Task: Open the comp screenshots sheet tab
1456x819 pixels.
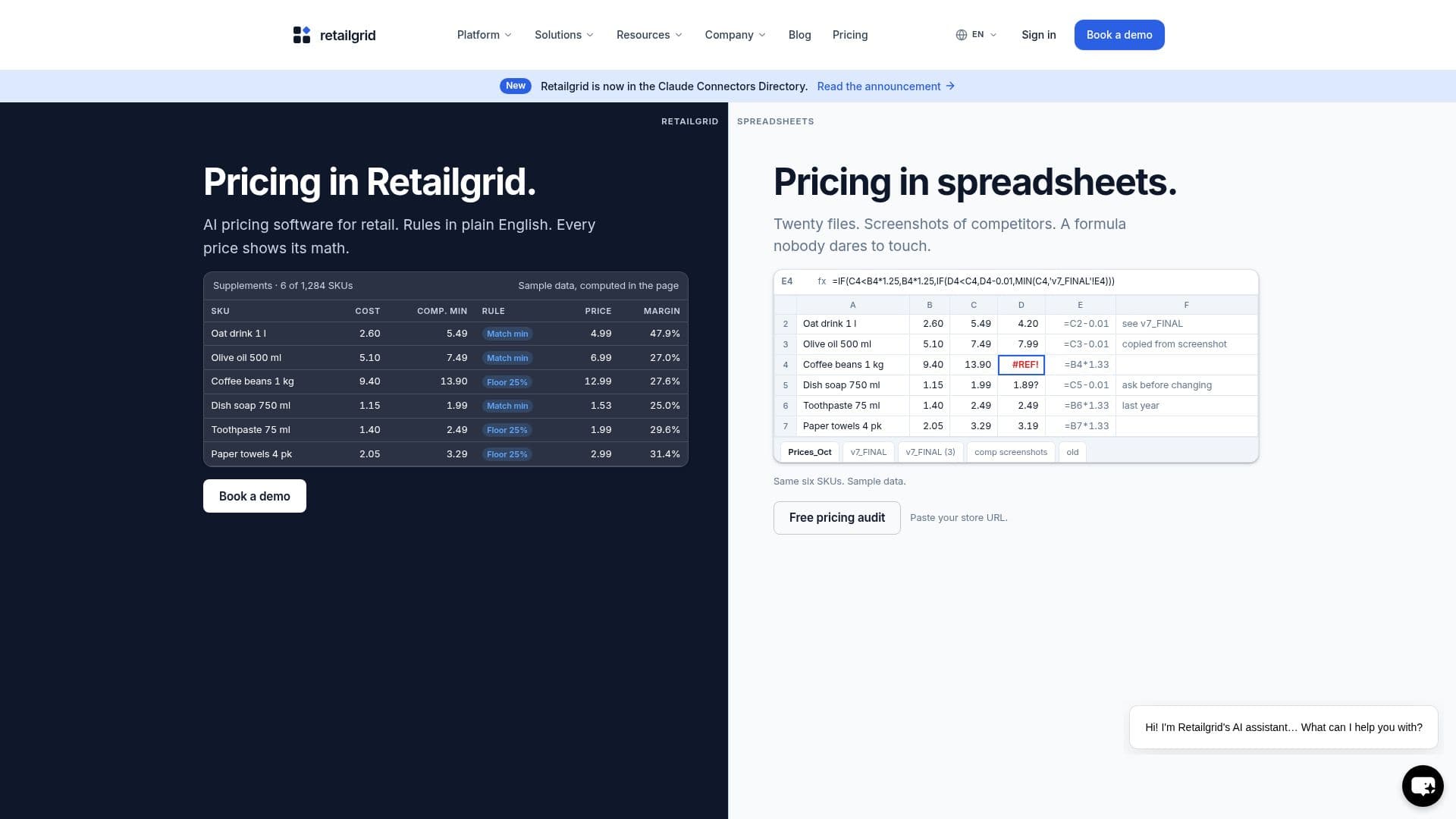Action: click(1010, 452)
